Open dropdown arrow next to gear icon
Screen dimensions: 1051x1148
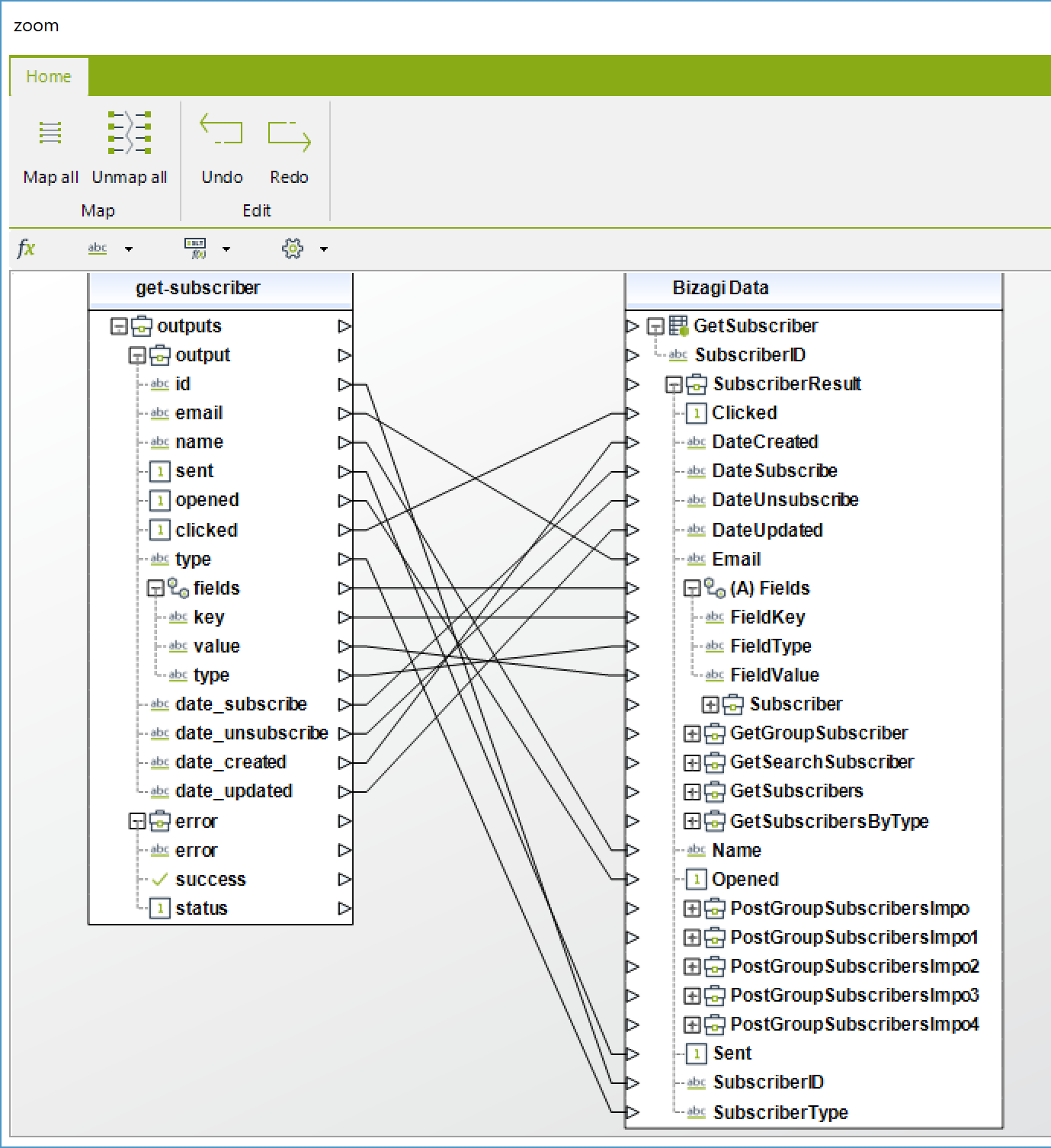coord(324,249)
